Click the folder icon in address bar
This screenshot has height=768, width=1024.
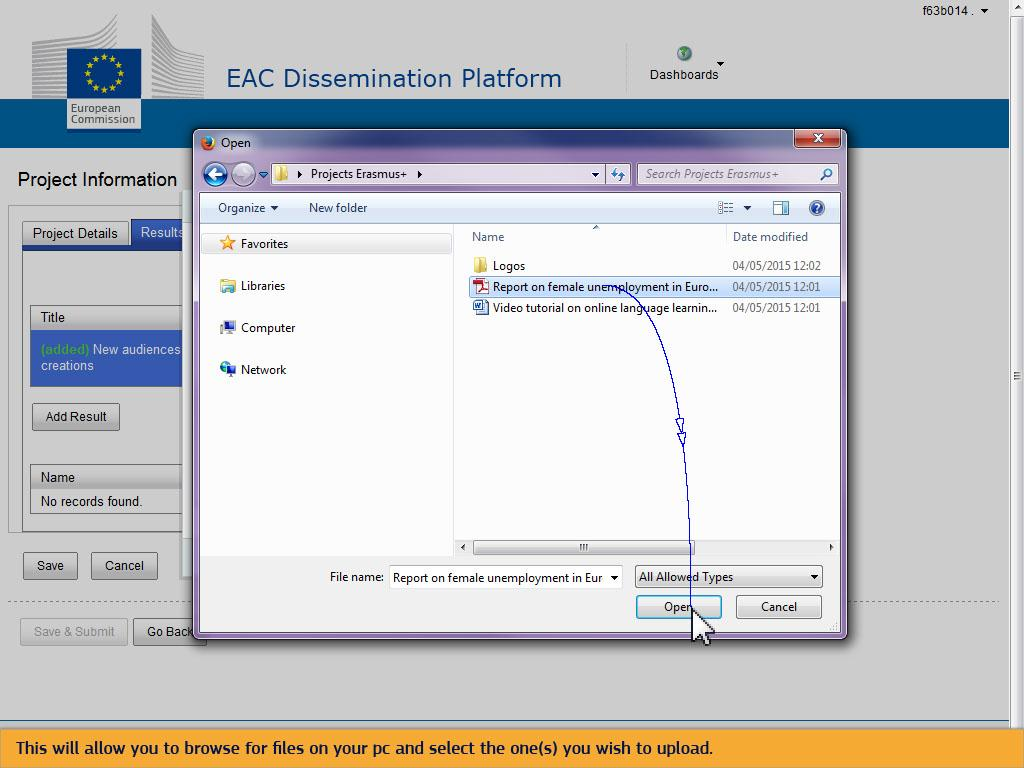[x=281, y=174]
